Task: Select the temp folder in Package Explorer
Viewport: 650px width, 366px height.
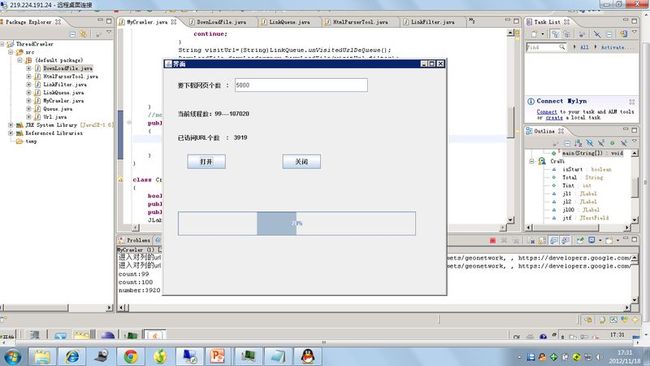Action: click(x=31, y=141)
